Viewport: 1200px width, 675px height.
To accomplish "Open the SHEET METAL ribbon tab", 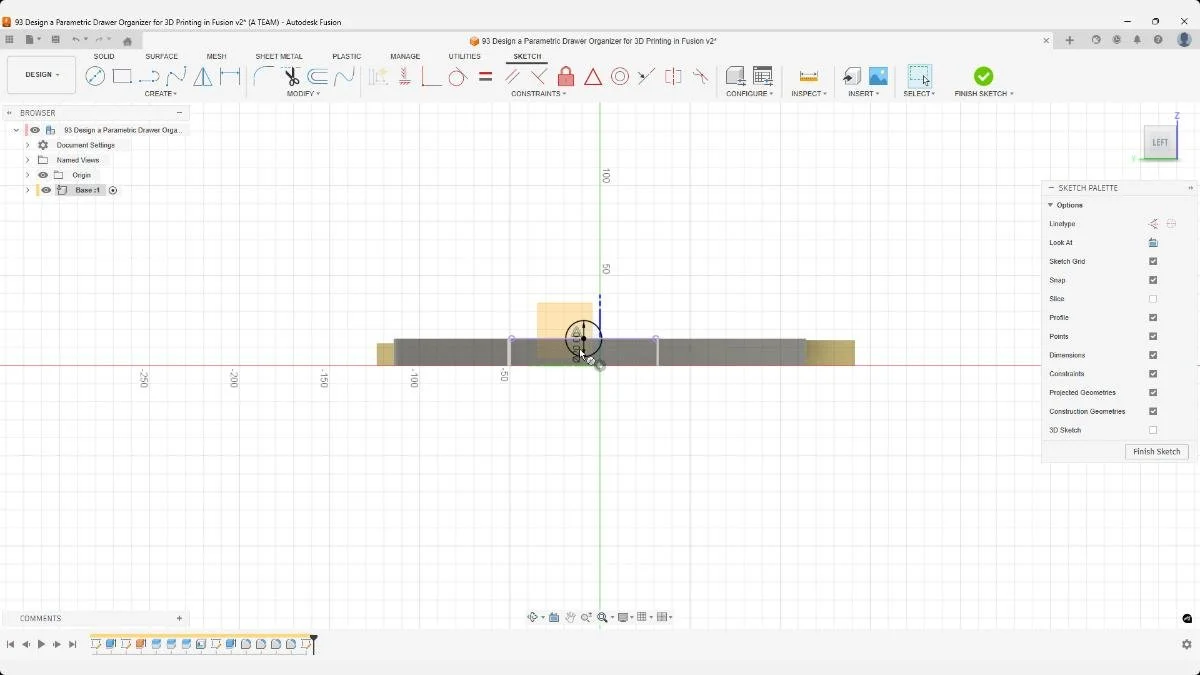I will pyautogui.click(x=278, y=56).
